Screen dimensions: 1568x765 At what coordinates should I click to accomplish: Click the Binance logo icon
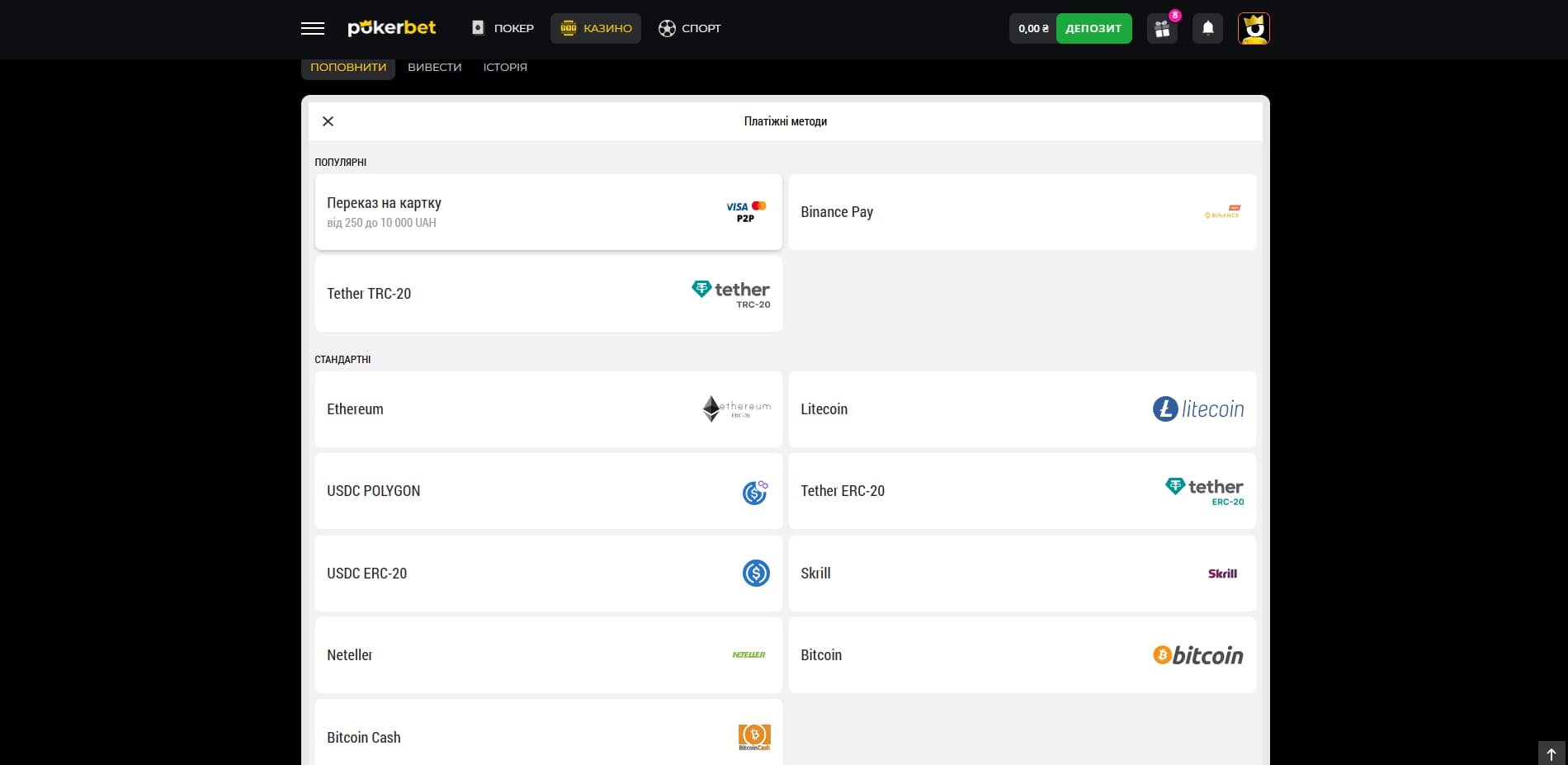pyautogui.click(x=1222, y=212)
